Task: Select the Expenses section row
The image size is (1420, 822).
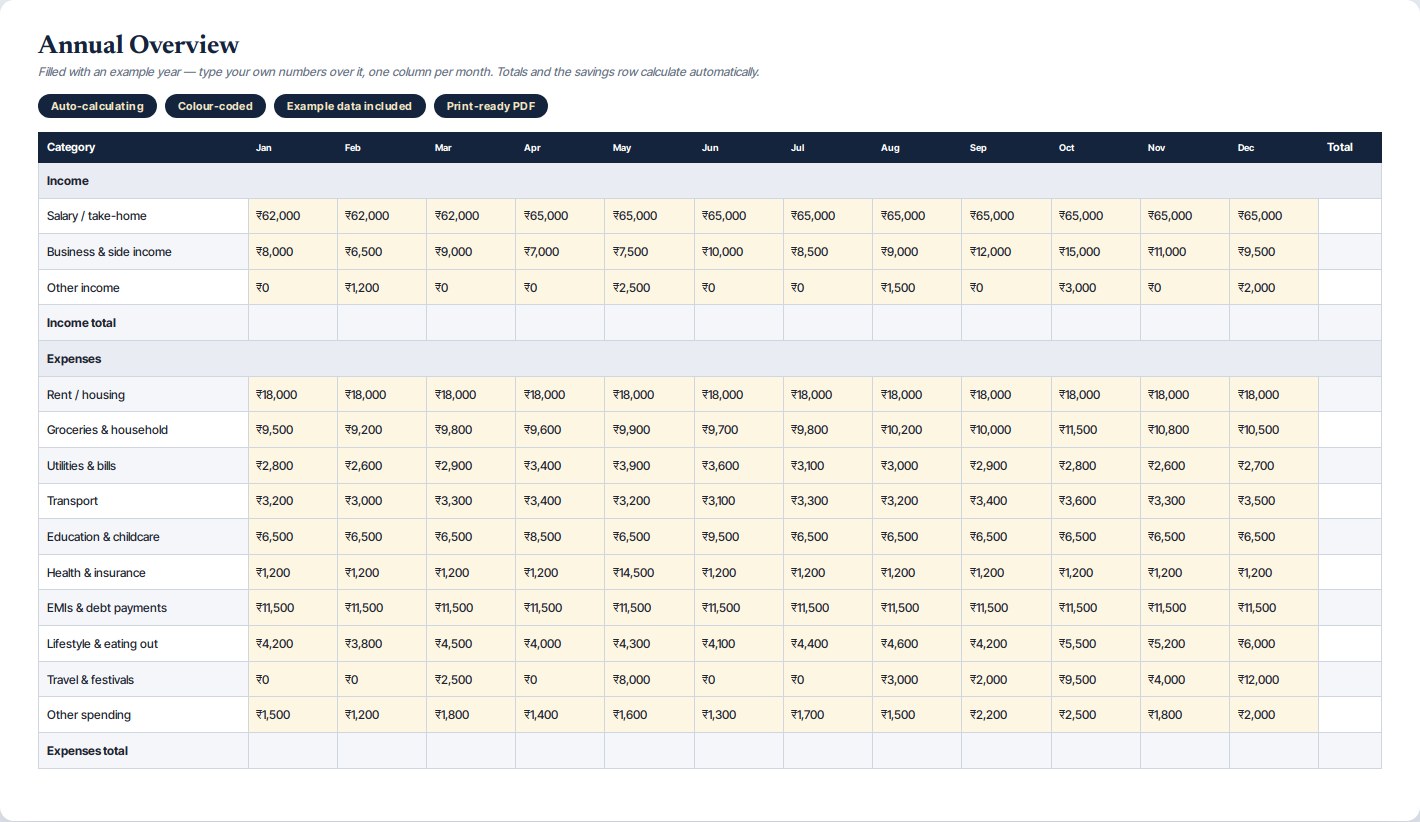Action: point(710,359)
